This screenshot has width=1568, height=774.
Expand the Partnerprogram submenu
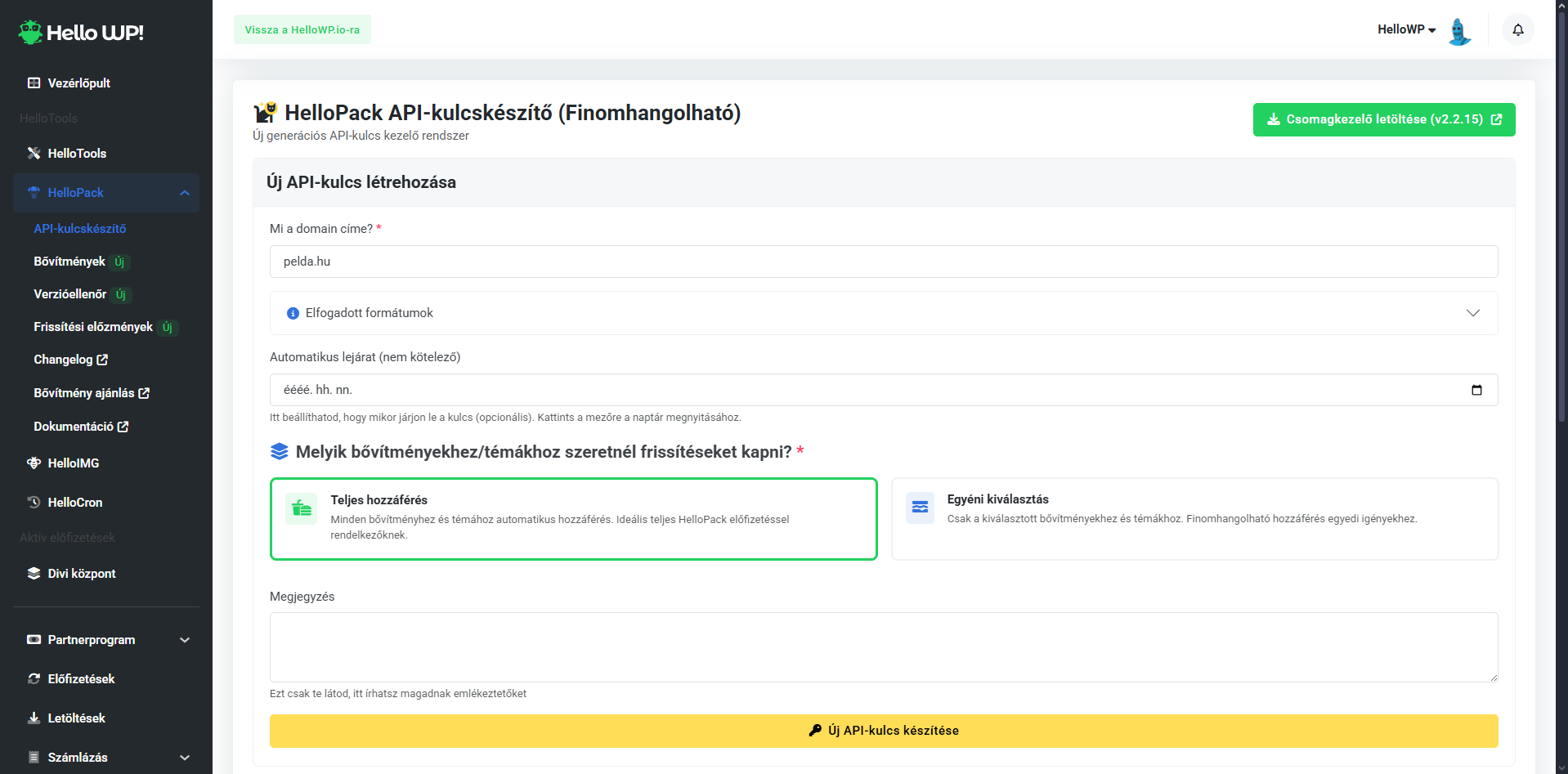185,640
